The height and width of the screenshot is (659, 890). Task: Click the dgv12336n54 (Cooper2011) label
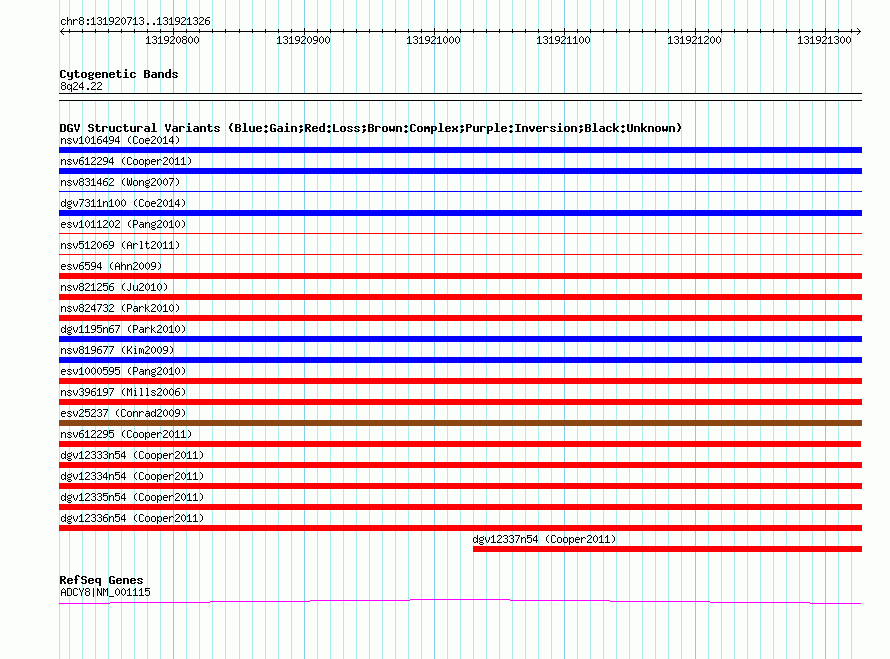click(132, 518)
